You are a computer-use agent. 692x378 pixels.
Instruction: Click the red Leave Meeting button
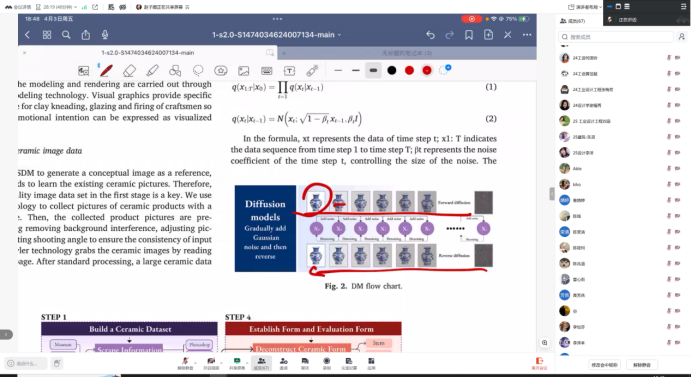(539, 363)
